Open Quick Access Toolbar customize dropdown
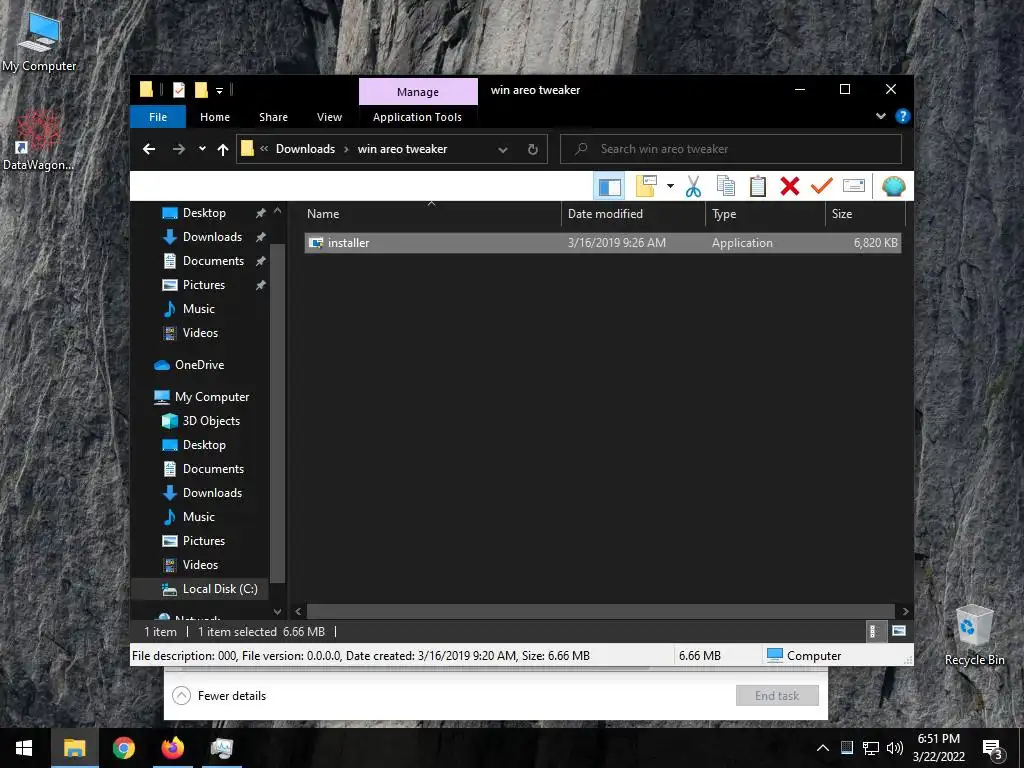1024x768 pixels. tap(219, 90)
